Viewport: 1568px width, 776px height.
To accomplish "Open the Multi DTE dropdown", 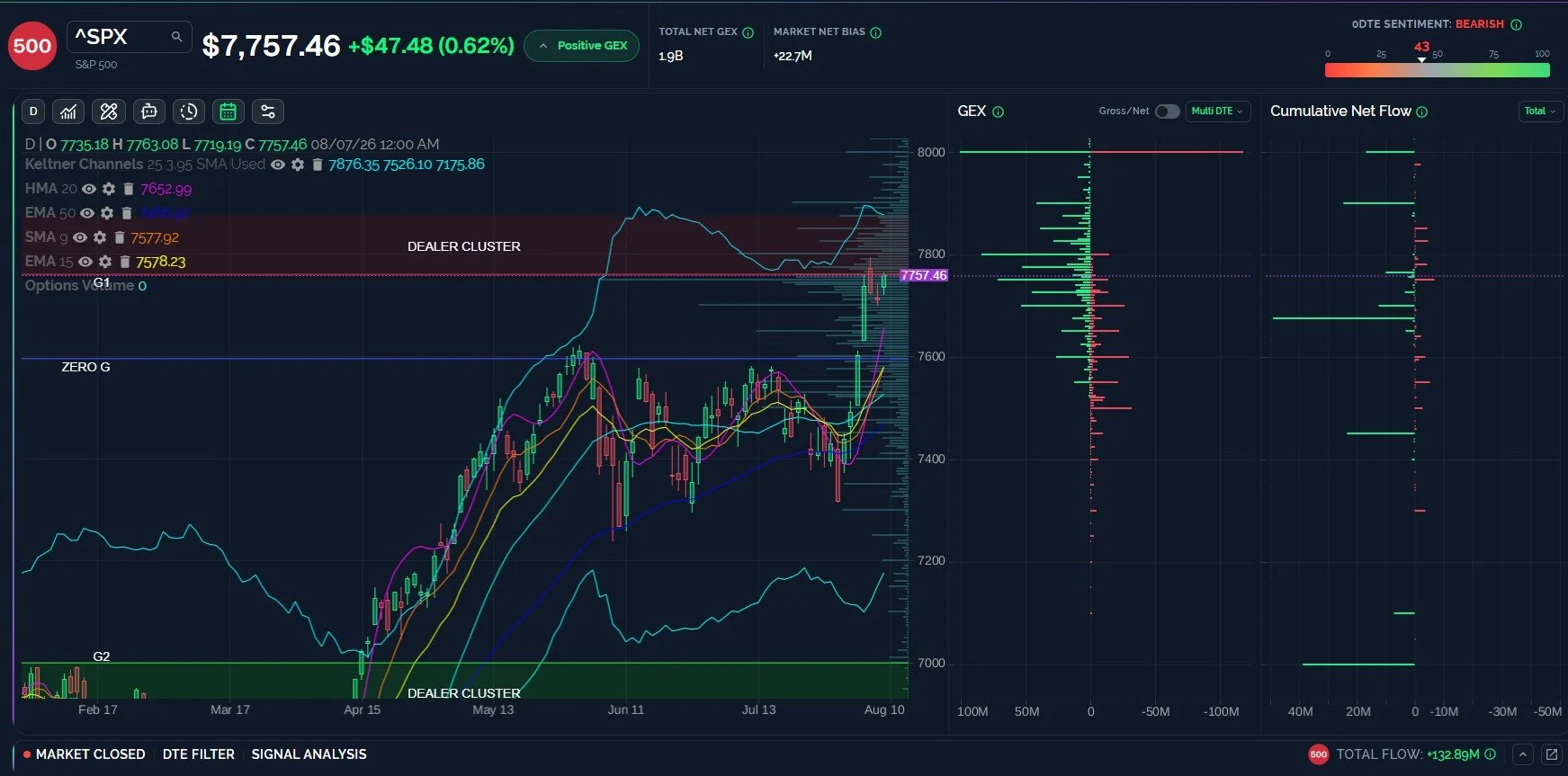I will click(1217, 111).
